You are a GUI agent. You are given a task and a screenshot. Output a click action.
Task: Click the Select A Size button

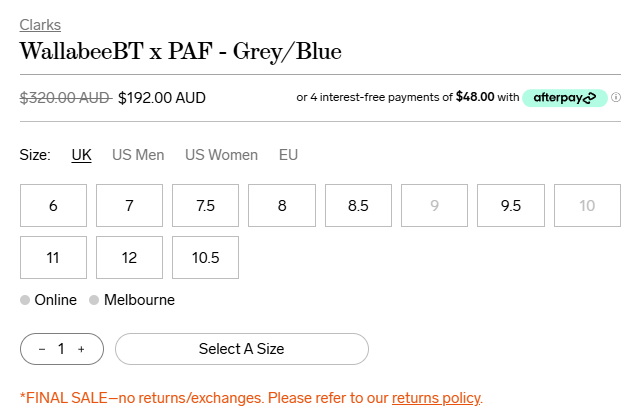click(242, 349)
